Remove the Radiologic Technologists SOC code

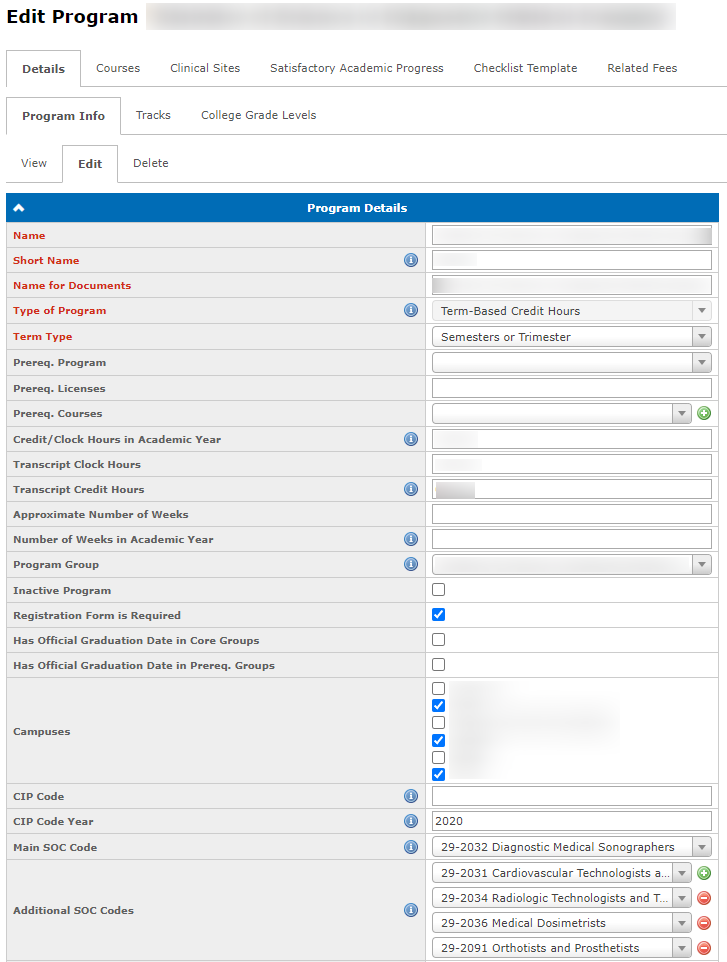coord(704,898)
